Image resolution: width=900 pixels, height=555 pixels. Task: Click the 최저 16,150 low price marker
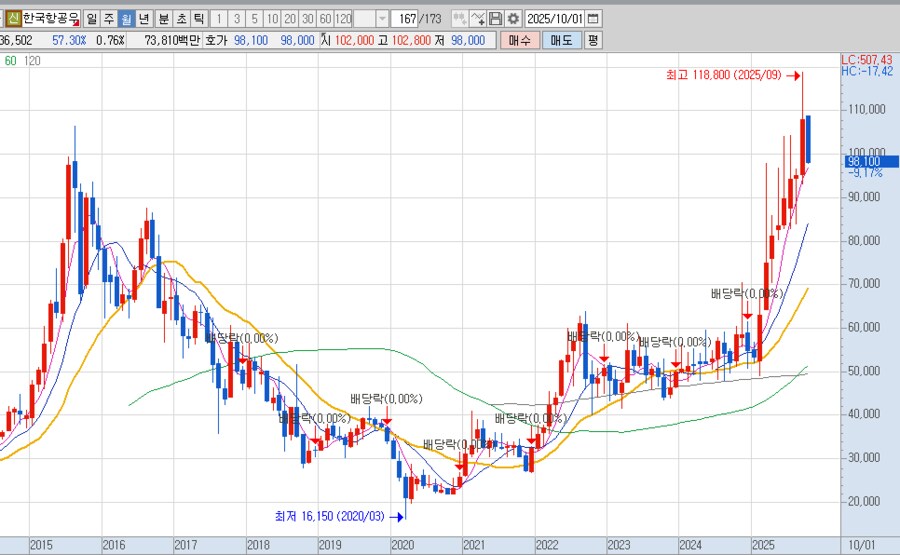332,517
